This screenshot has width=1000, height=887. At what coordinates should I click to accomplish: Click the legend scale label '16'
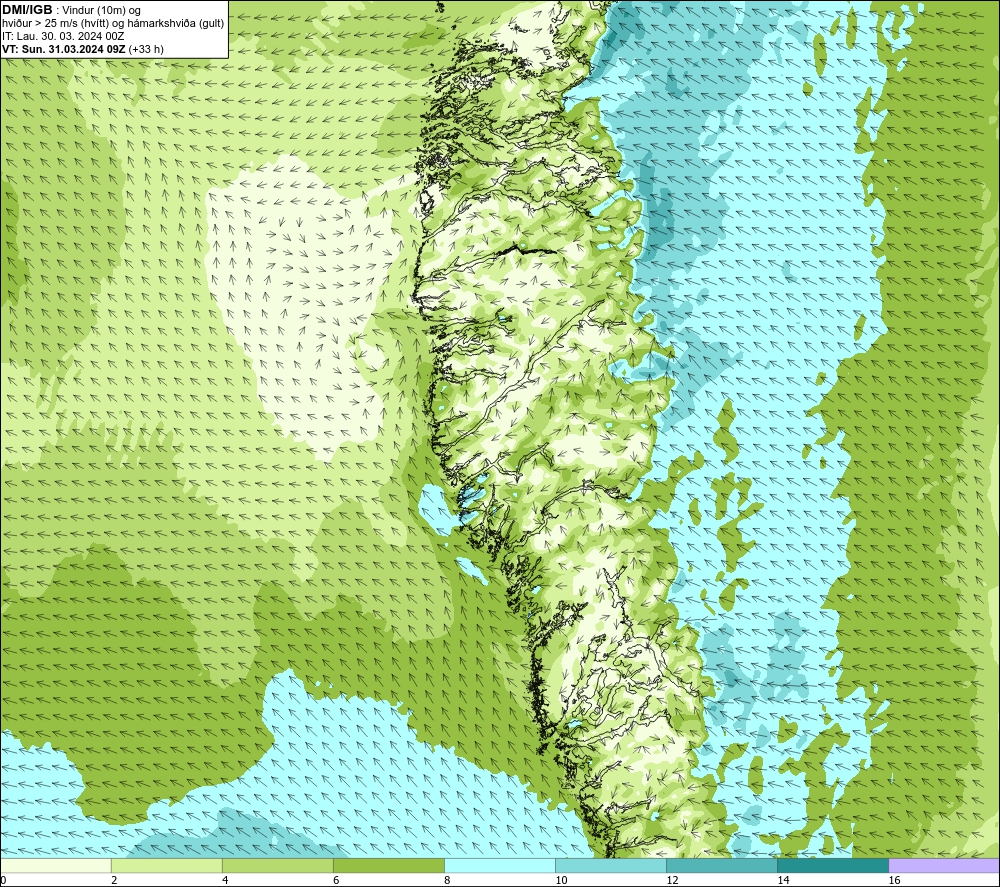(894, 880)
